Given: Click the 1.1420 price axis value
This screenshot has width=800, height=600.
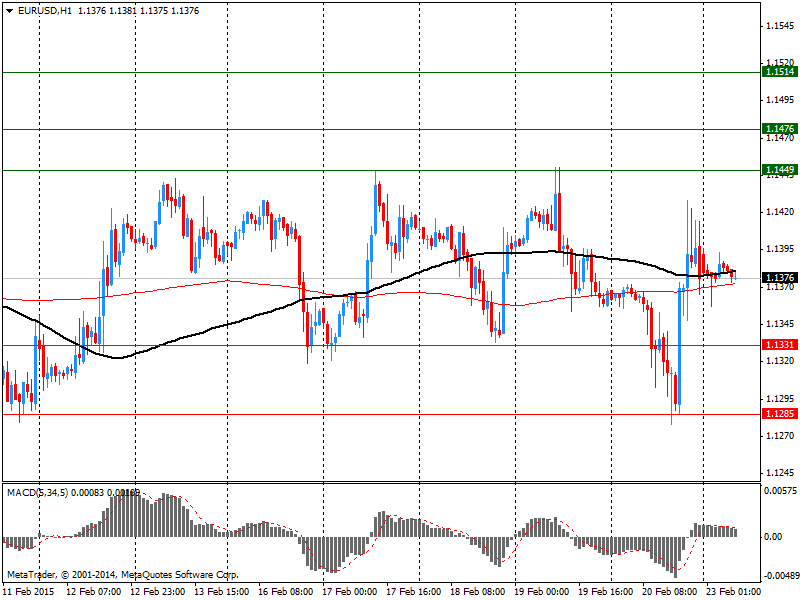Looking at the screenshot, I should (781, 212).
